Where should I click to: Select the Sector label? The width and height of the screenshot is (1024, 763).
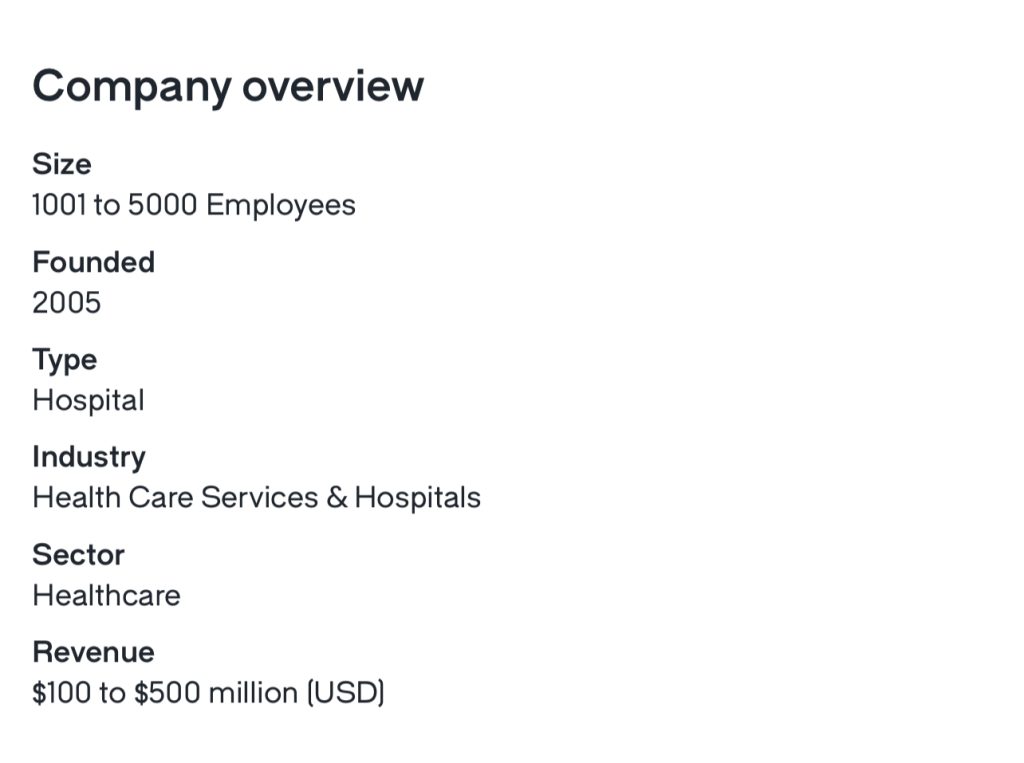coord(78,555)
